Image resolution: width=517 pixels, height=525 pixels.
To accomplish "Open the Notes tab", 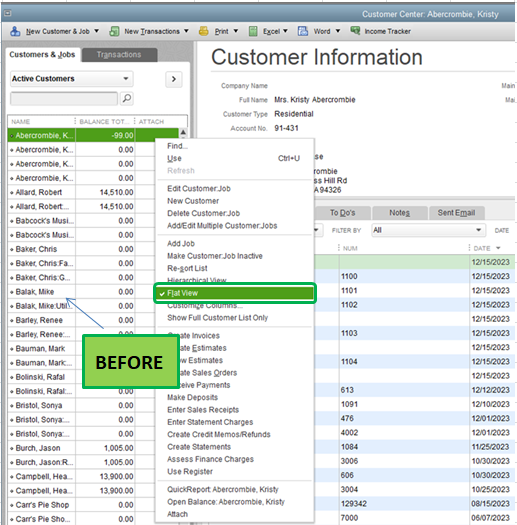I will pos(399,213).
